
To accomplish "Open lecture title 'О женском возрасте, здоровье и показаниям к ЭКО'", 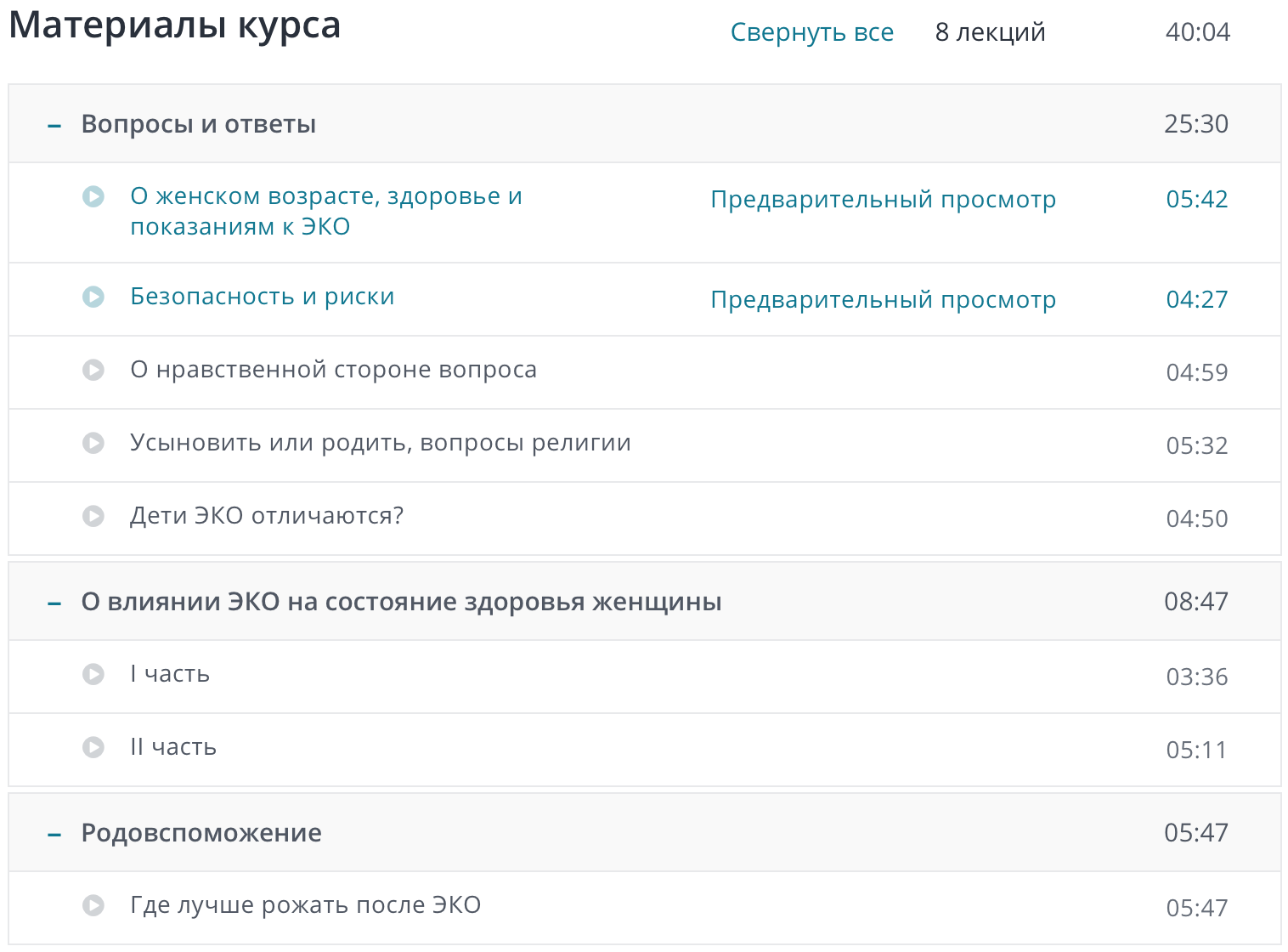I will coord(325,211).
